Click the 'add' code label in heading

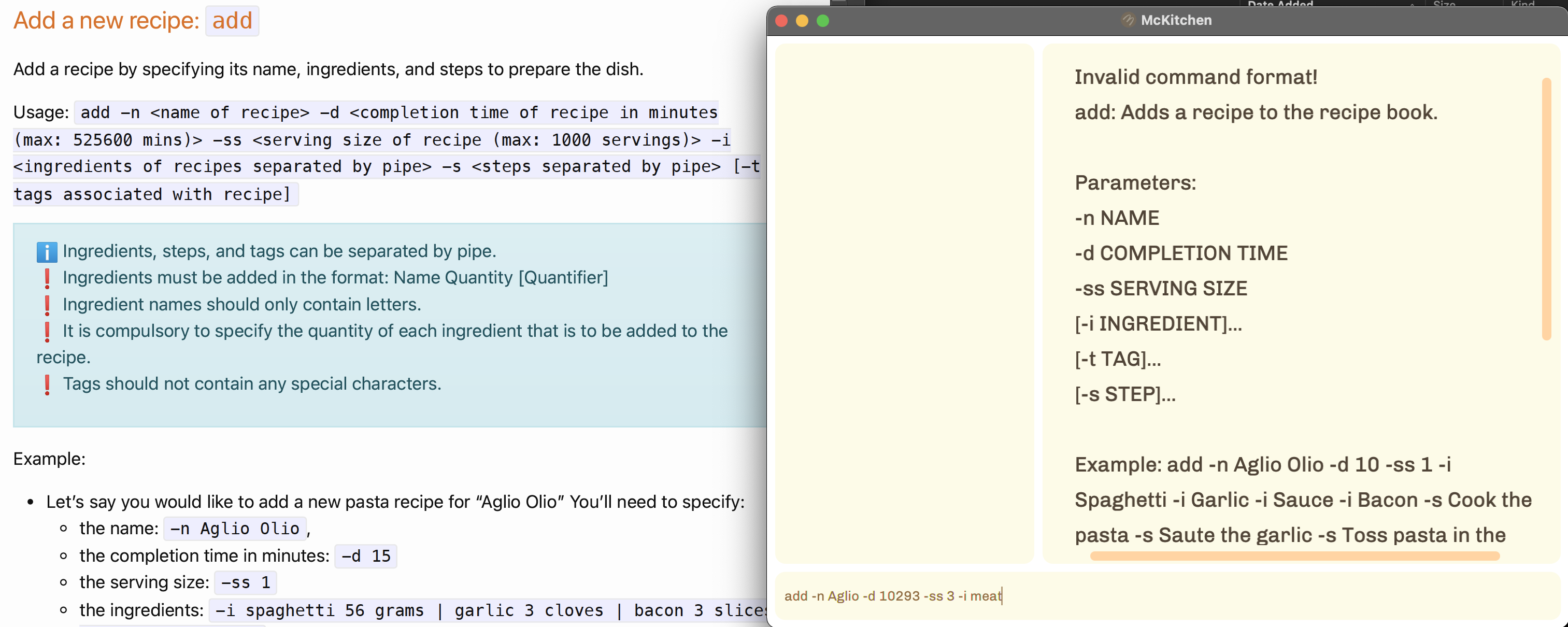pyautogui.click(x=232, y=21)
